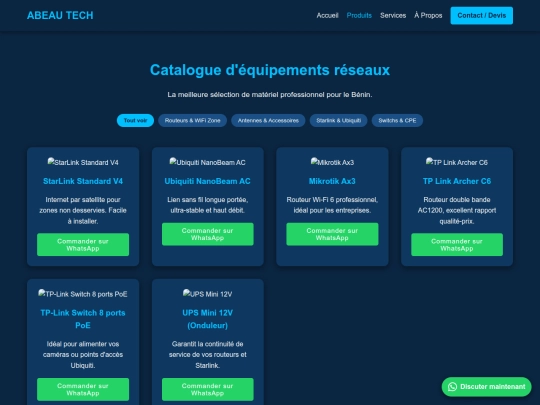Click the Contact / Devis button
Screen dimensions: 540x405
tap(481, 15)
